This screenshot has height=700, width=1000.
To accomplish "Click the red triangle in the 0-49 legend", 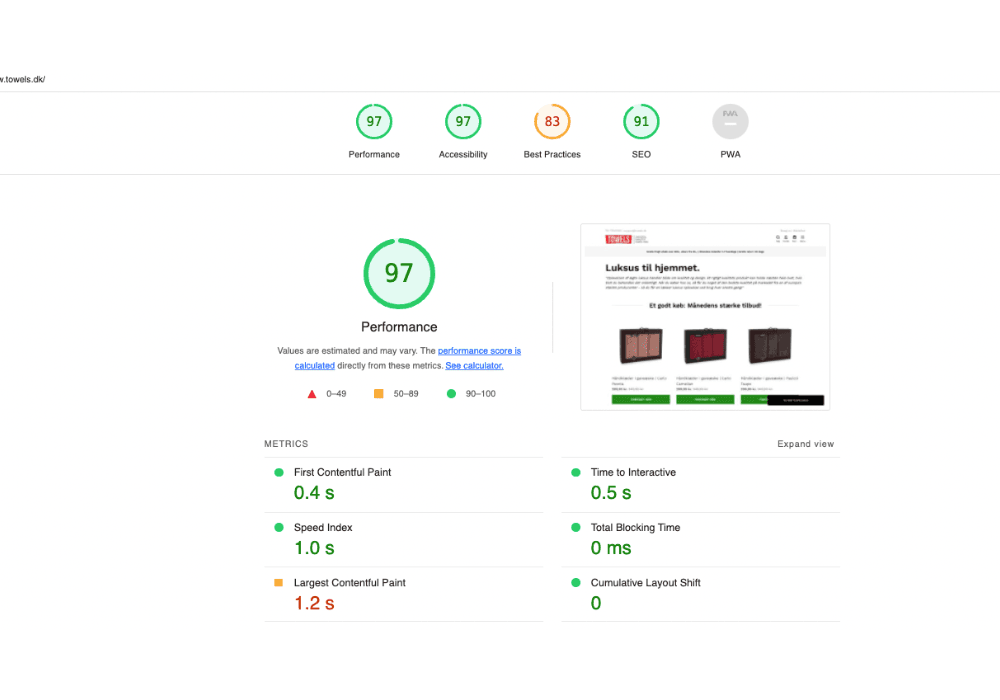I will coord(311,393).
